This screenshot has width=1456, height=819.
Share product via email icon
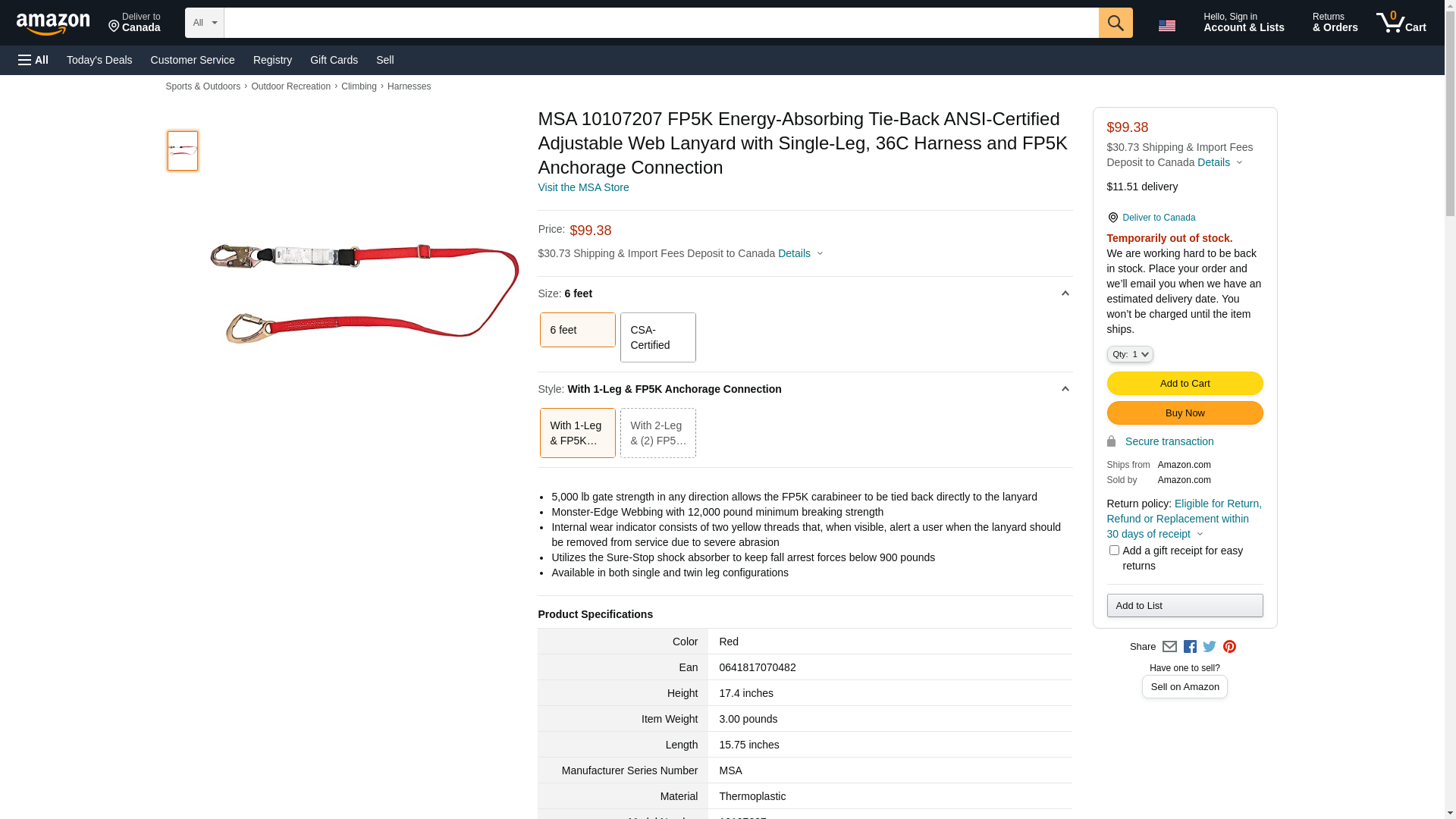pyautogui.click(x=1169, y=647)
